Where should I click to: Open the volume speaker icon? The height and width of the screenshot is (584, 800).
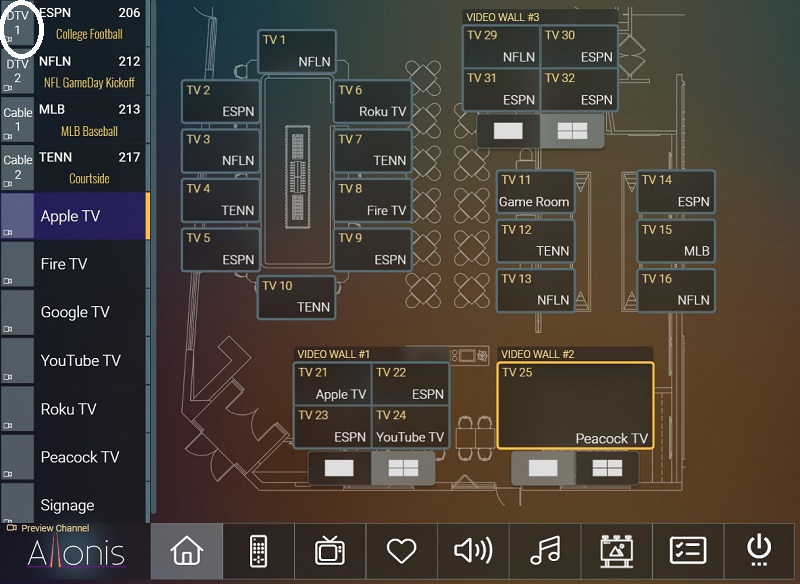pyautogui.click(x=473, y=551)
